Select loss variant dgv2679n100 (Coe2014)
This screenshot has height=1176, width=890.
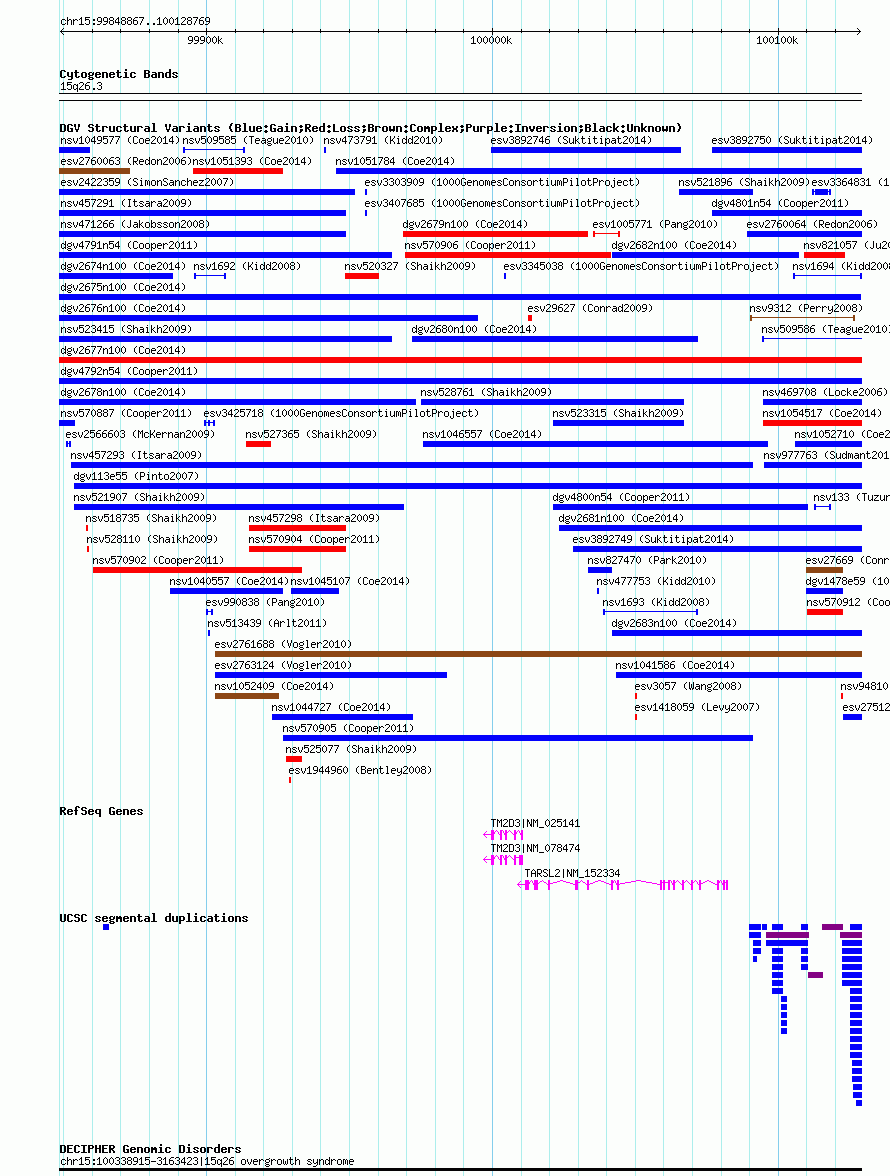496,234
